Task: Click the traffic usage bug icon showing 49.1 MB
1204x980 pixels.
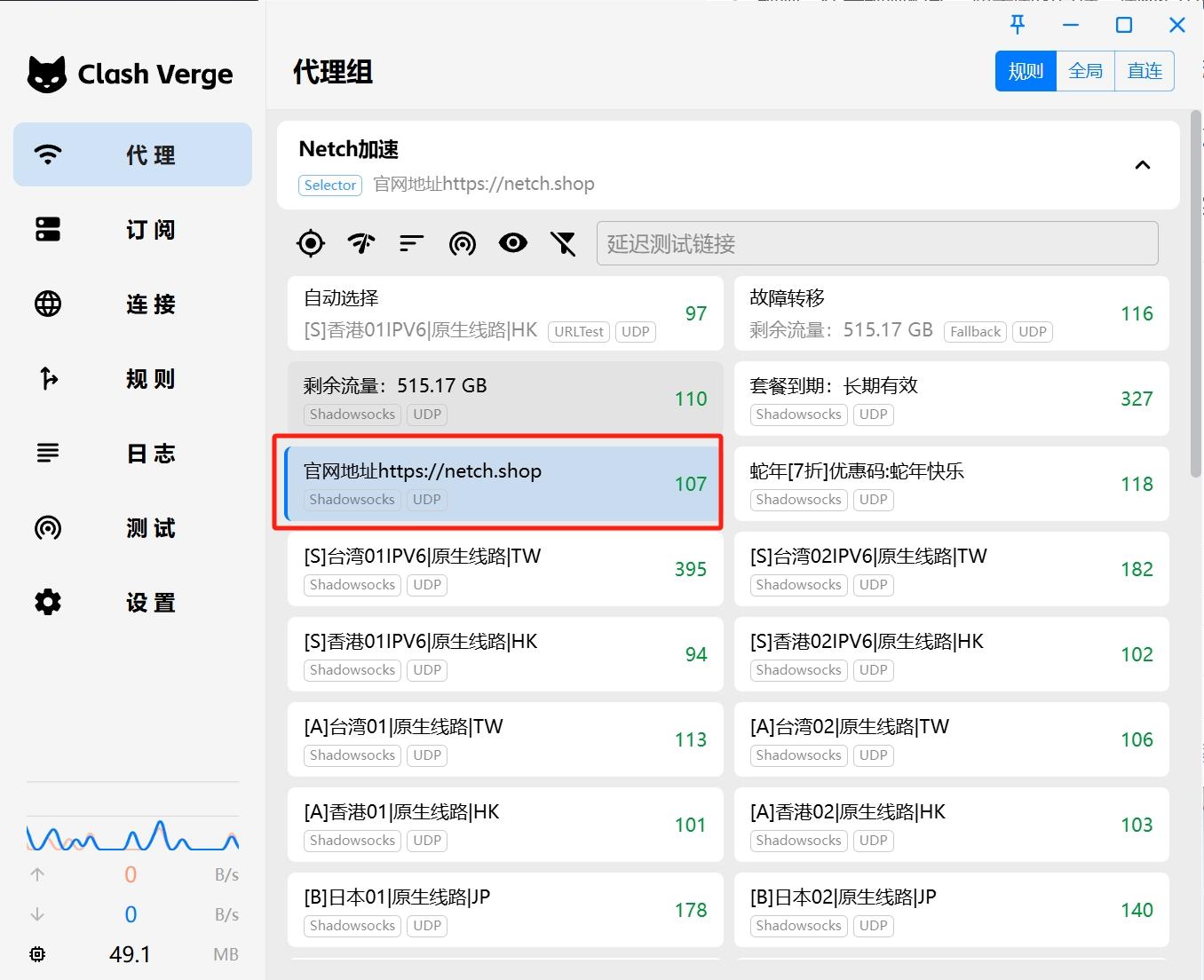Action: click(36, 953)
